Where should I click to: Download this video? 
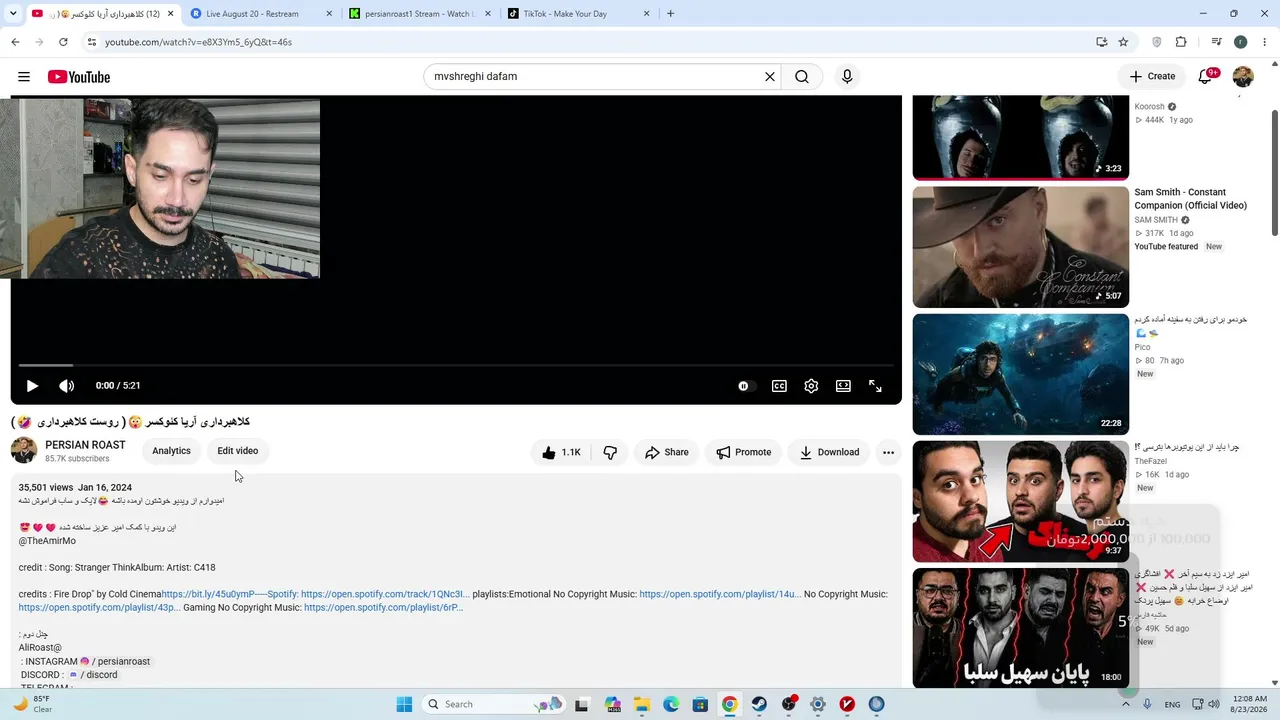829,453
